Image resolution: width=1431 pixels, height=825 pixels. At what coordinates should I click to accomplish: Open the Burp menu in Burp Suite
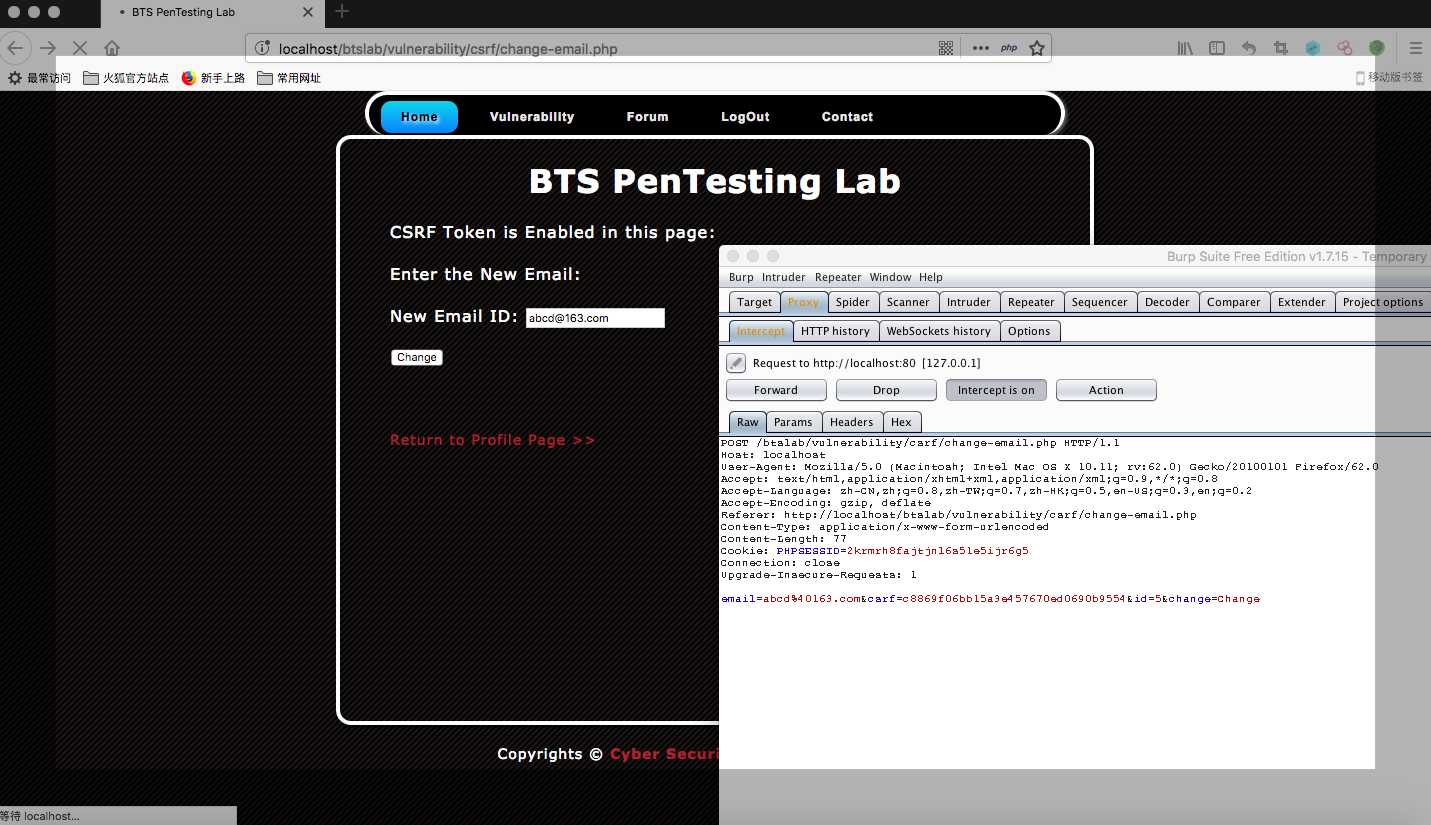741,277
